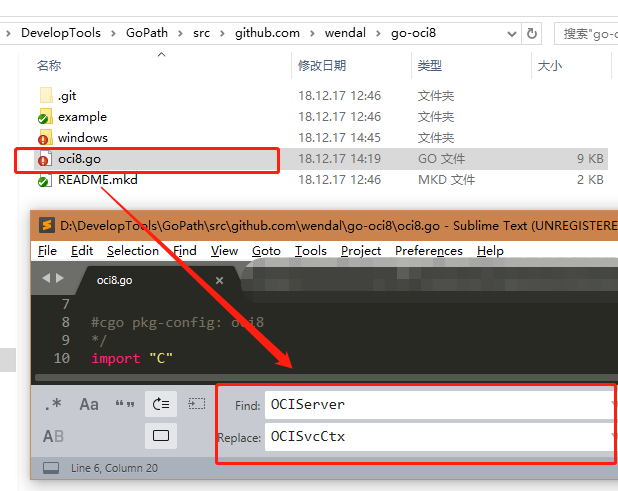618x491 pixels.
Task: Click github.com breadcrumb in address bar
Action: (267, 33)
